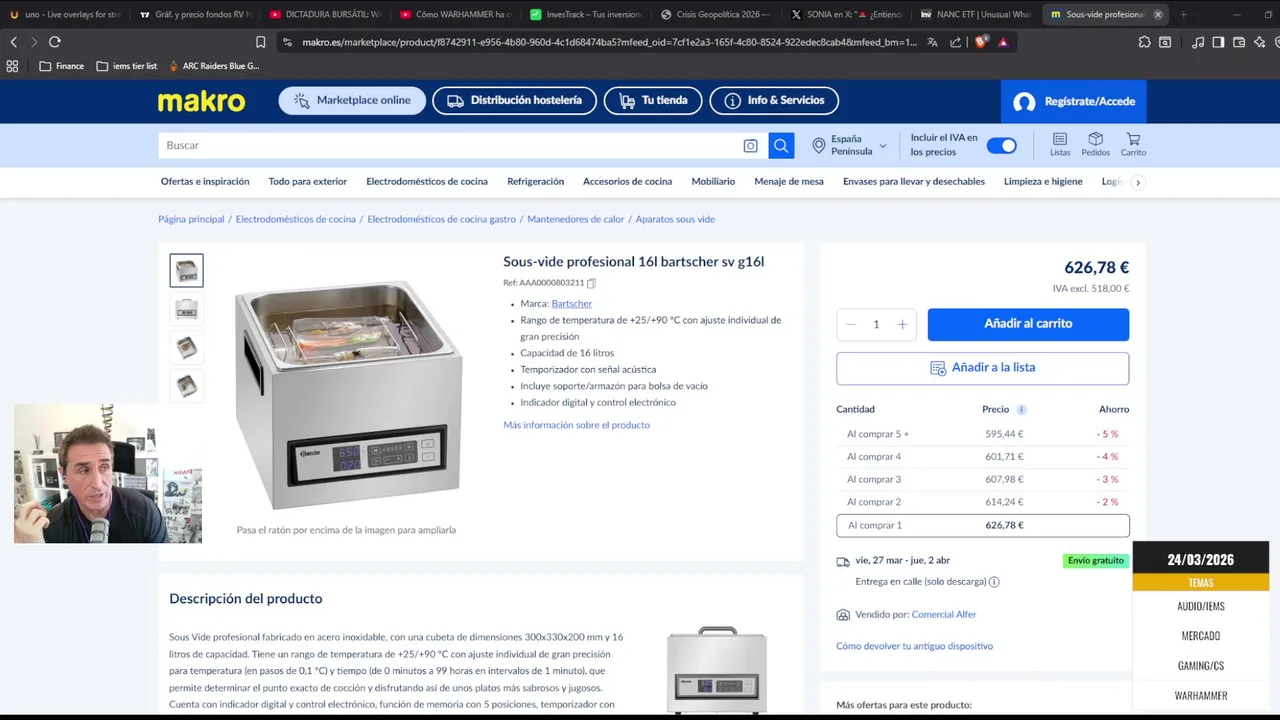Click the camera image-search icon in search box
The height and width of the screenshot is (720, 1280).
(750, 146)
